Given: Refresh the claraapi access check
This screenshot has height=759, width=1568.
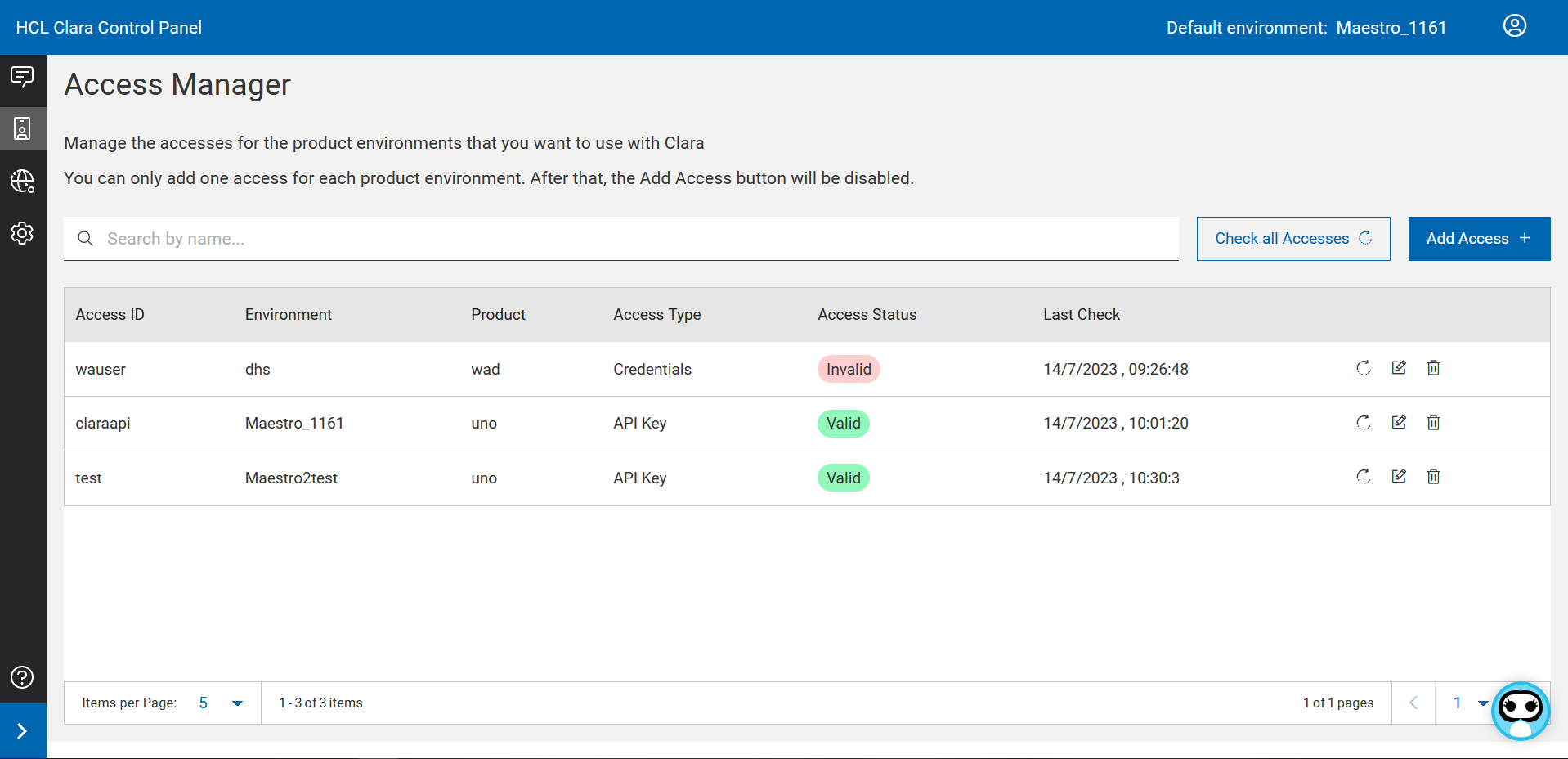Looking at the screenshot, I should coord(1364,423).
